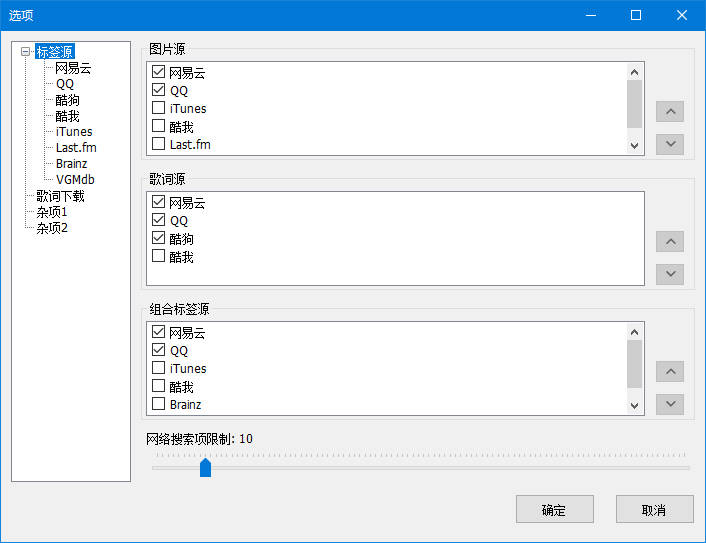
Task: Click the 取消 button
Action: tap(654, 509)
